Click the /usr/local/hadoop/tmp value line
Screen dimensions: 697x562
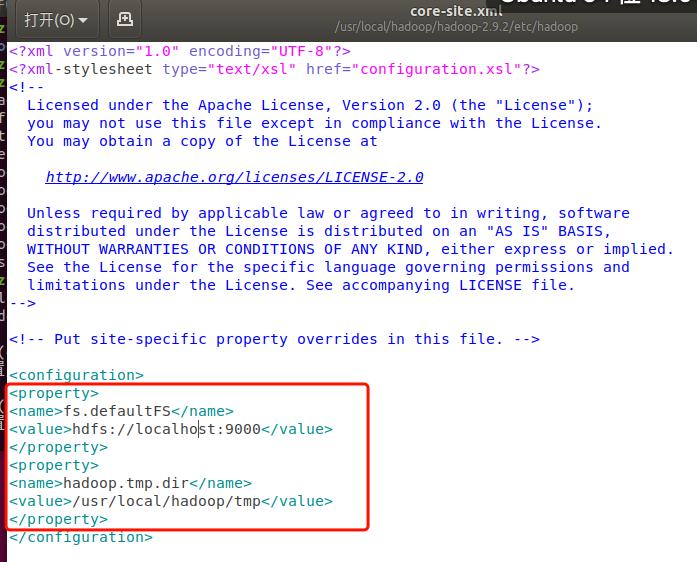171,501
